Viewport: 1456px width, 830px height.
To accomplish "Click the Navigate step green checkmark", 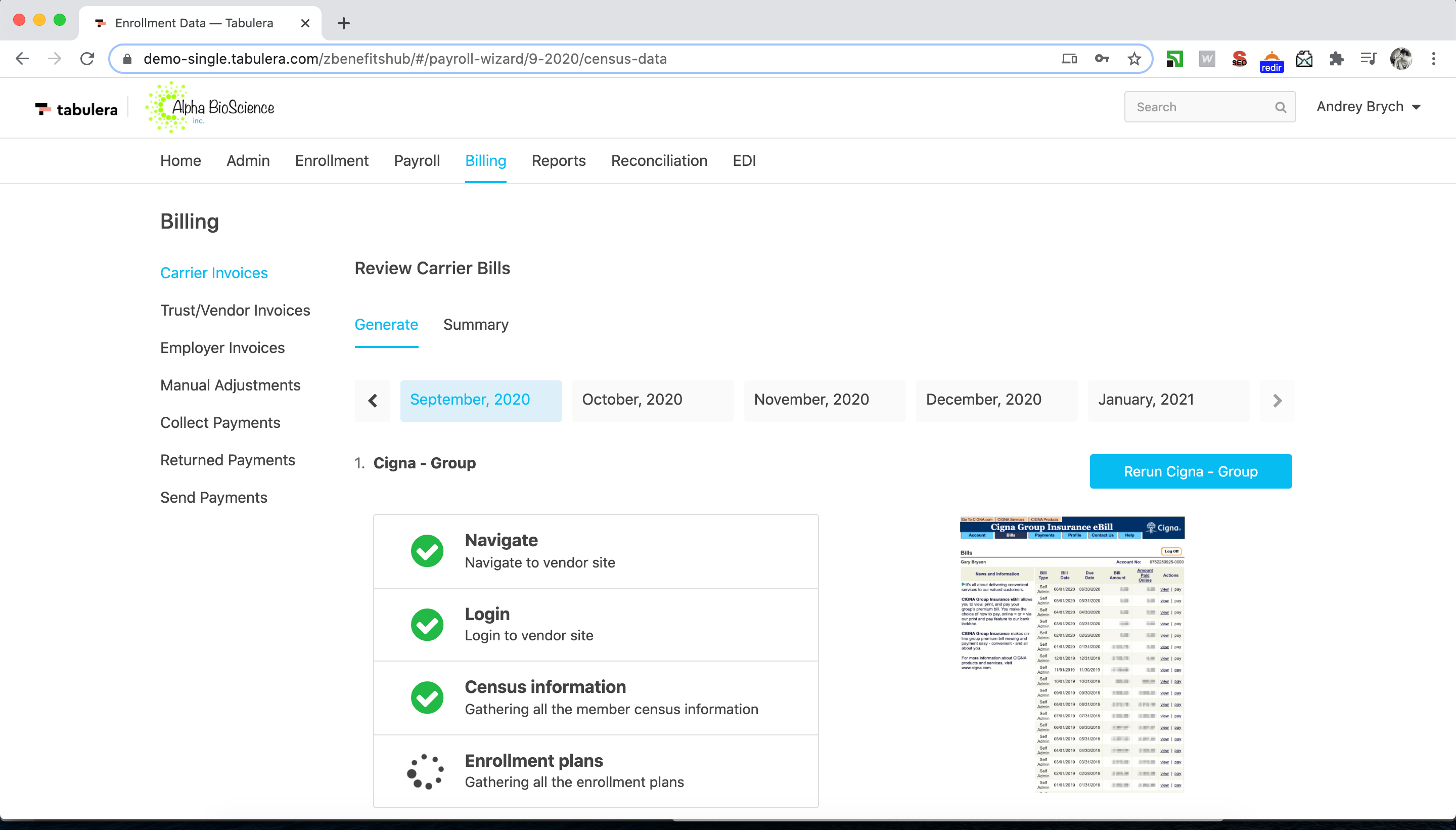I will coord(427,551).
